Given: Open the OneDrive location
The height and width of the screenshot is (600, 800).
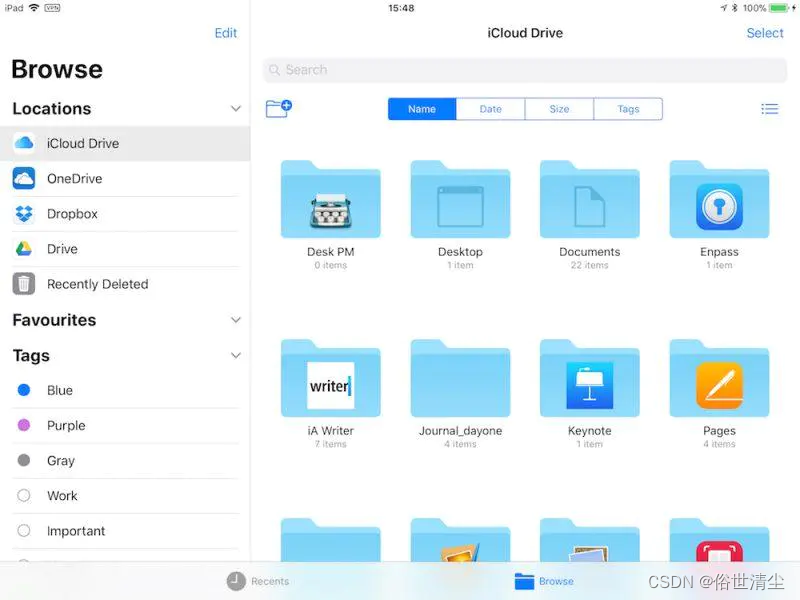Looking at the screenshot, I should 125,179.
